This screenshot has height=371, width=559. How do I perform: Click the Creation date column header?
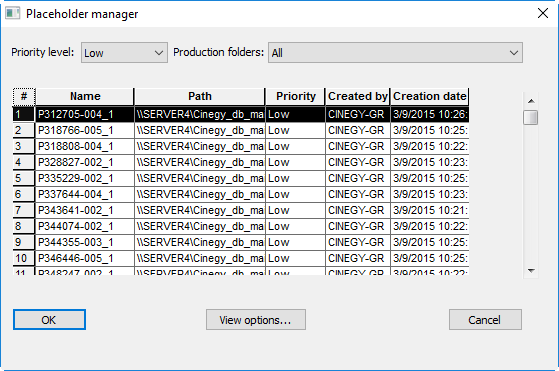tap(430, 97)
